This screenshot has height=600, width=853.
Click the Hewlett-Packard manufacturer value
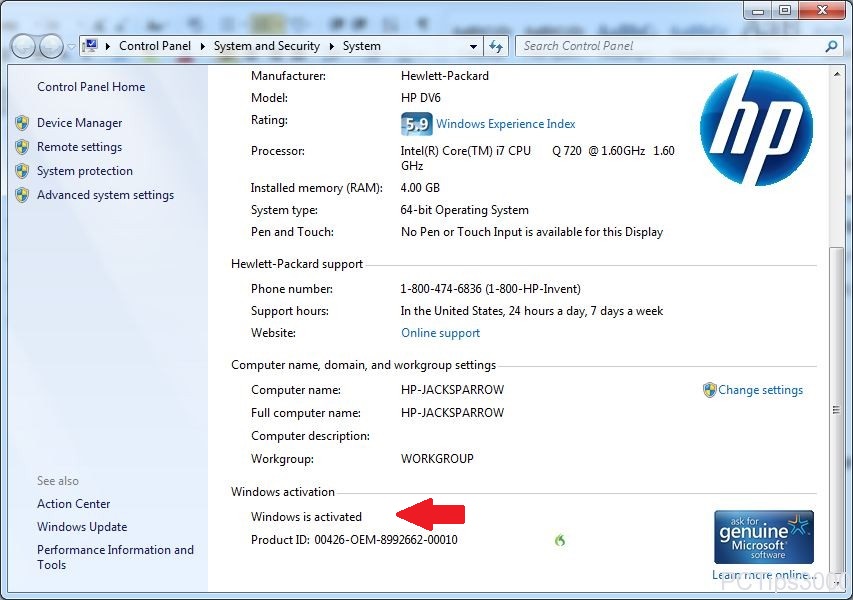coord(445,76)
